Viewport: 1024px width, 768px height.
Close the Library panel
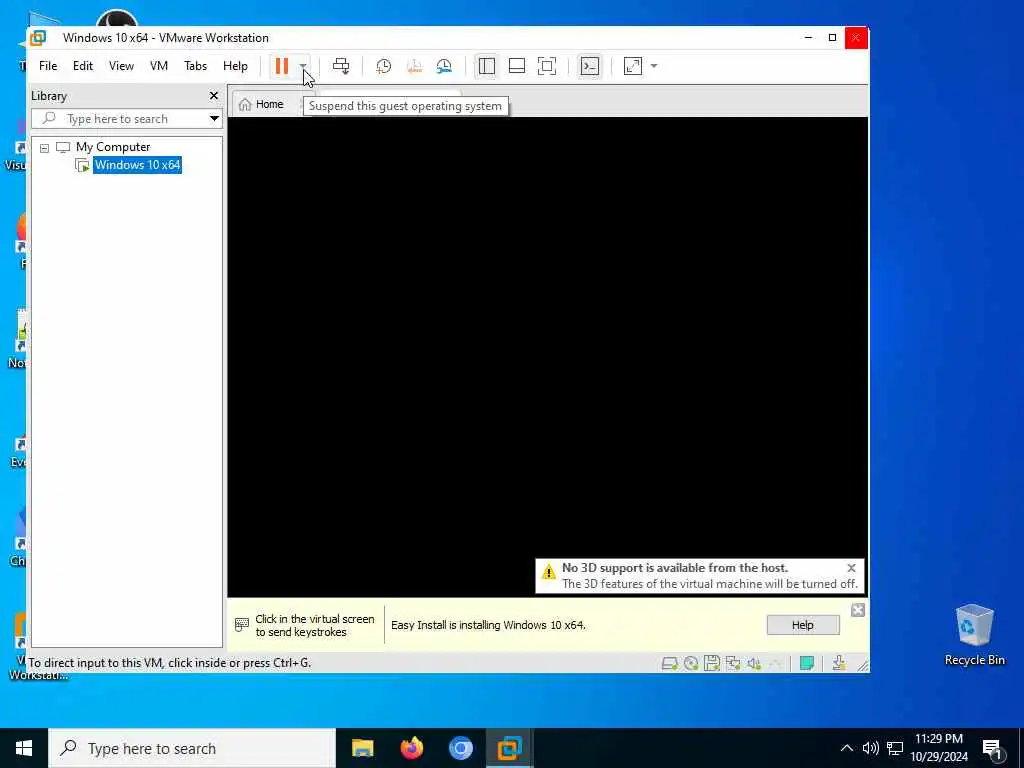[214, 95]
